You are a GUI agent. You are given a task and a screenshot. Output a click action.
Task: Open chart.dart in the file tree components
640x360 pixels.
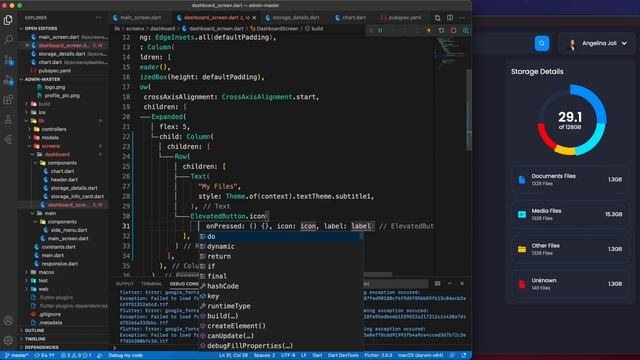pos(63,171)
